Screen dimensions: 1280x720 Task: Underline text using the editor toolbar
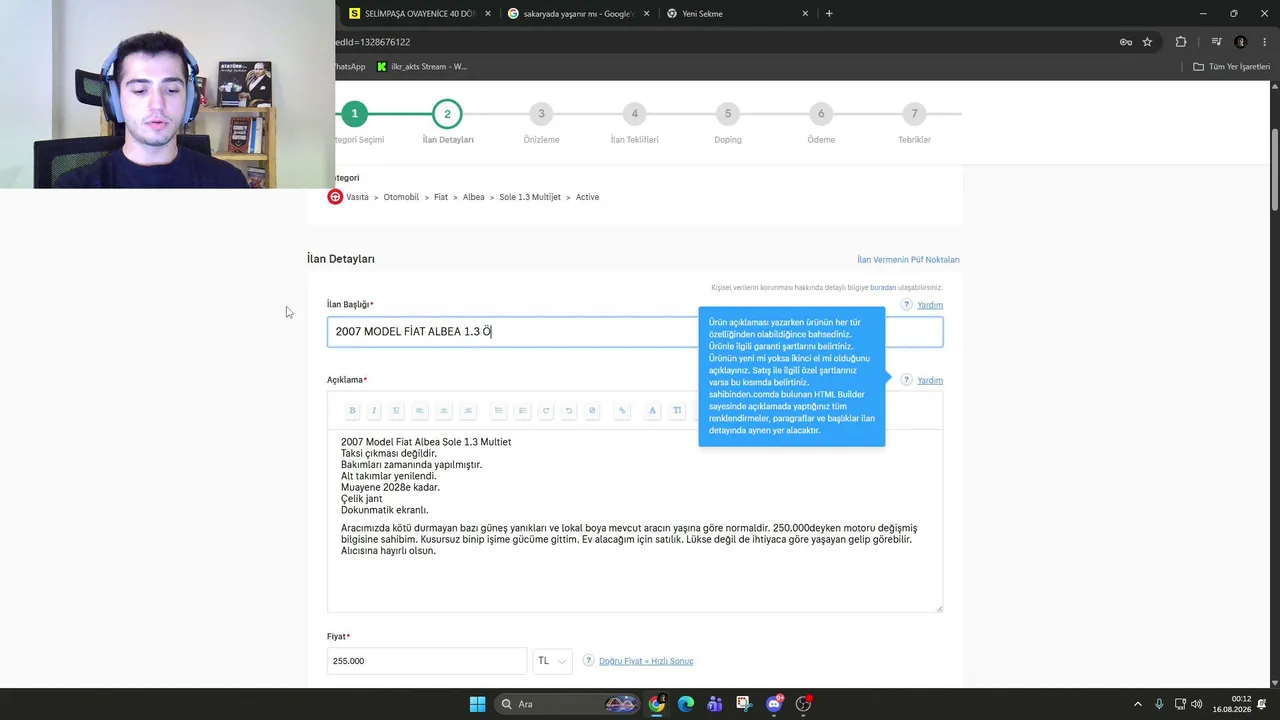click(x=396, y=410)
